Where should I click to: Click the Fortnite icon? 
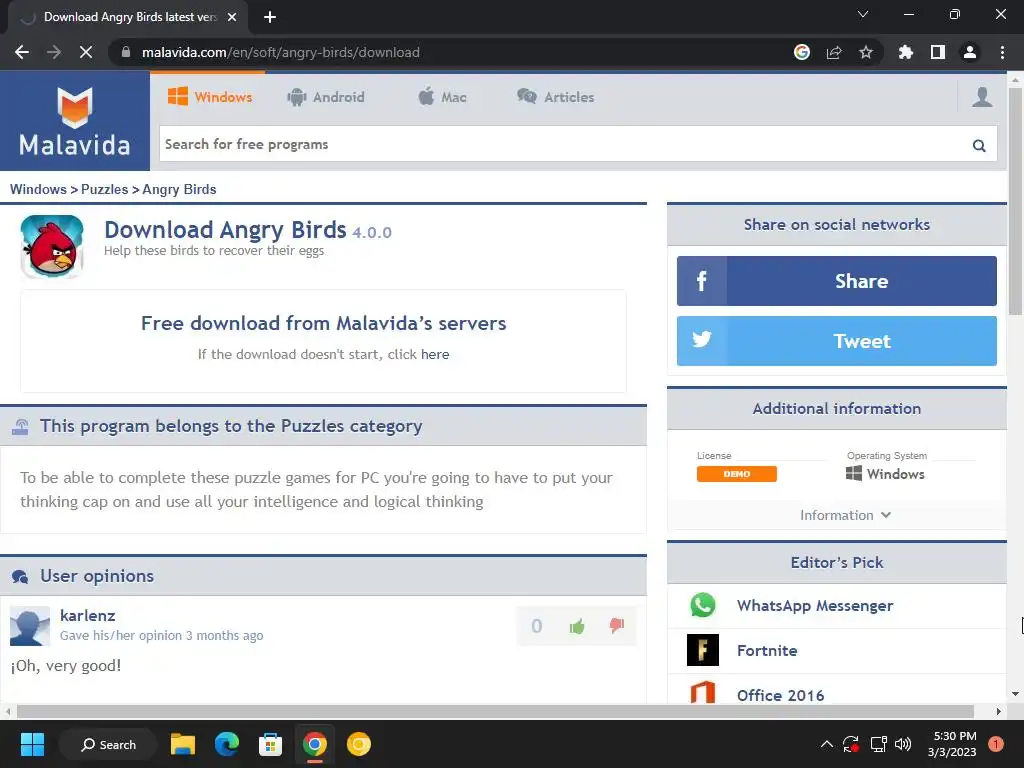pos(703,650)
